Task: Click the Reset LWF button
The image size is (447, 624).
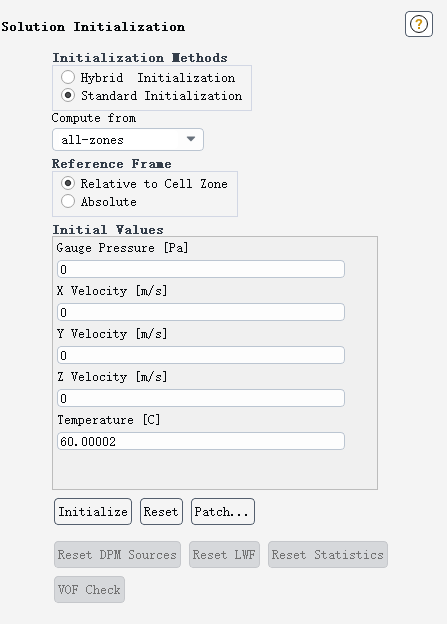Action: [x=224, y=554]
